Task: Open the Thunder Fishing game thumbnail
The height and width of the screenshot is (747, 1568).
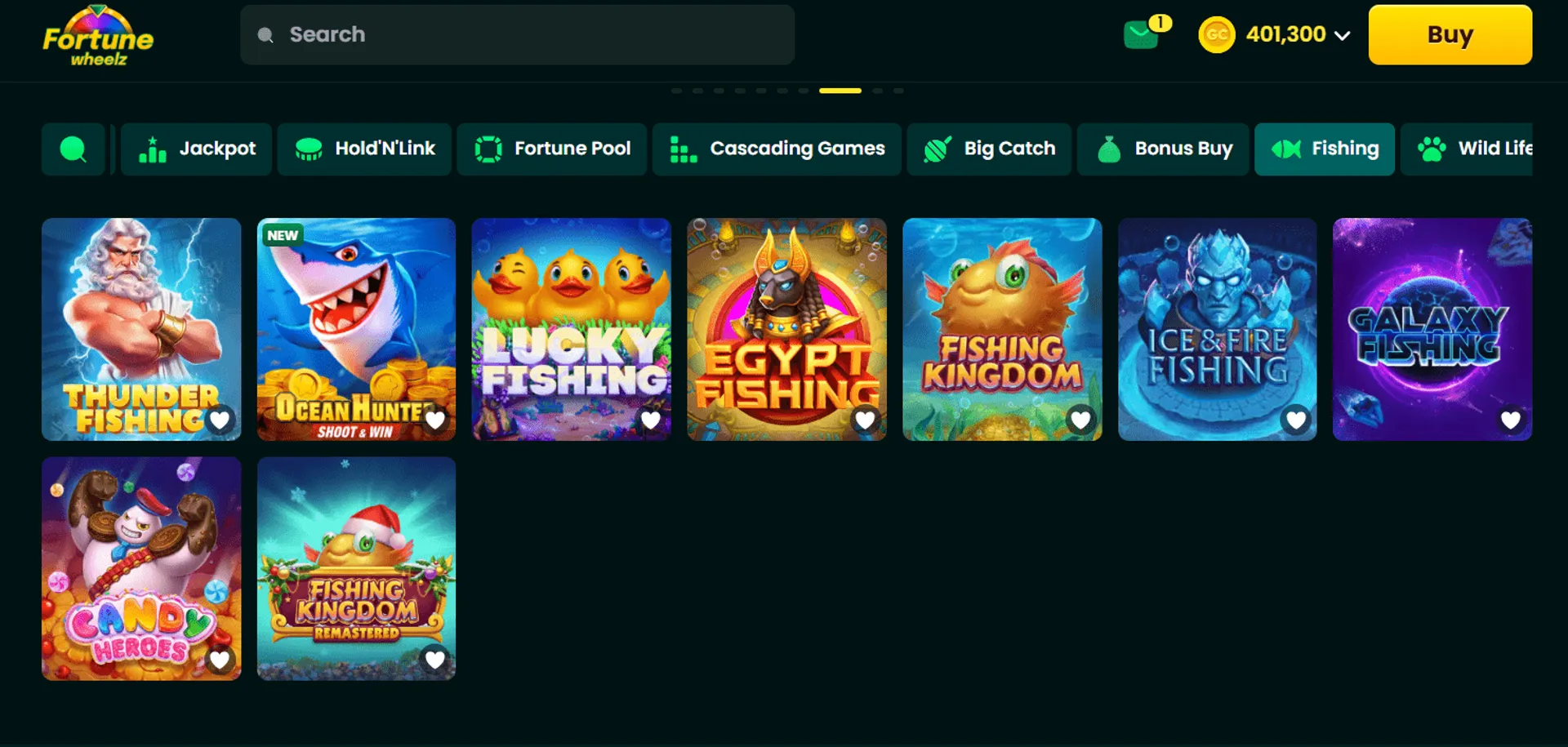Action: tap(141, 329)
